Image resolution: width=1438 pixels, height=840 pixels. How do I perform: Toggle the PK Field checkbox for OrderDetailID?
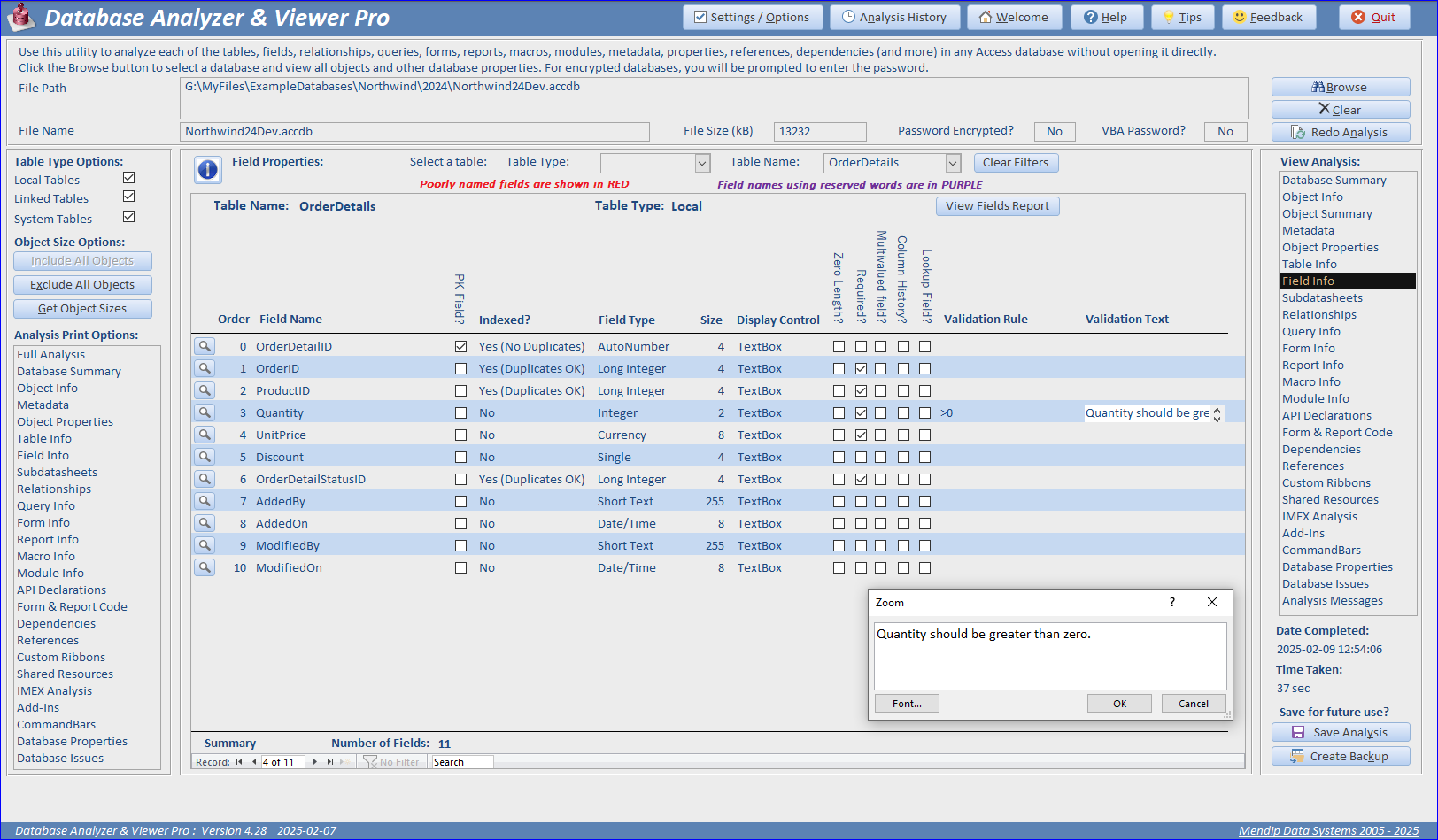[x=460, y=346]
